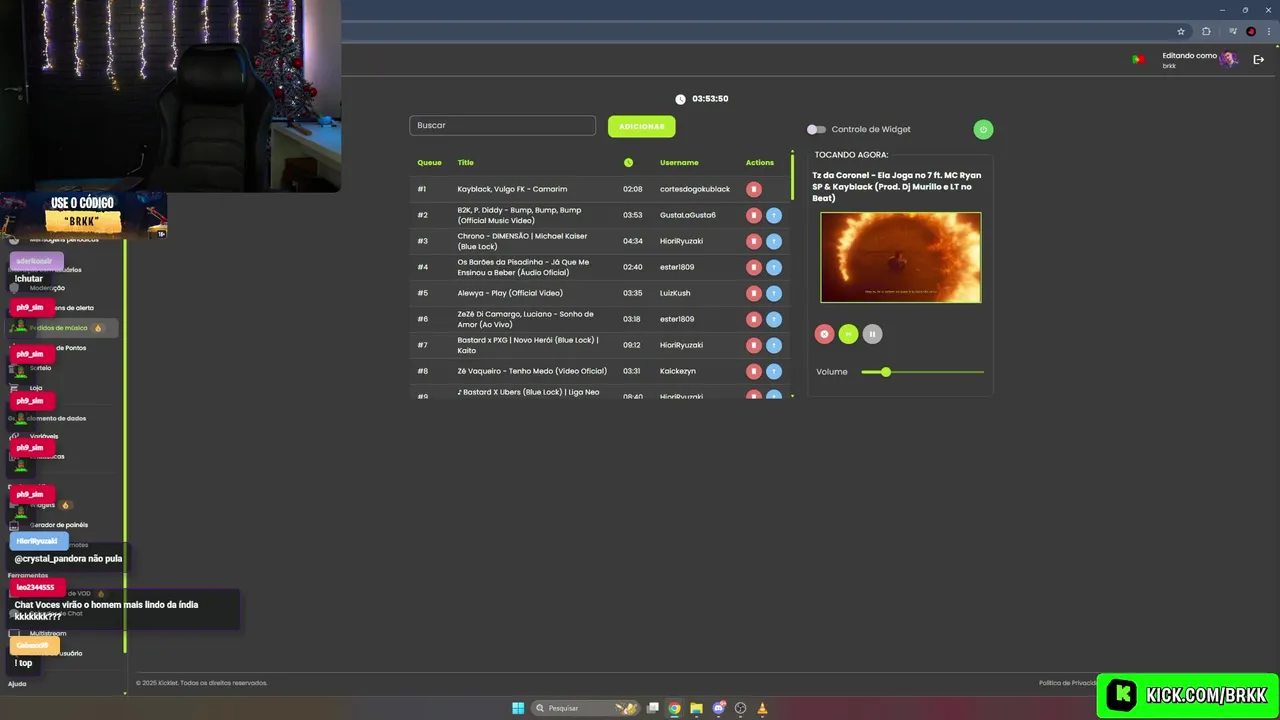
Task: Open File Explorer from the taskbar
Action: (696, 708)
